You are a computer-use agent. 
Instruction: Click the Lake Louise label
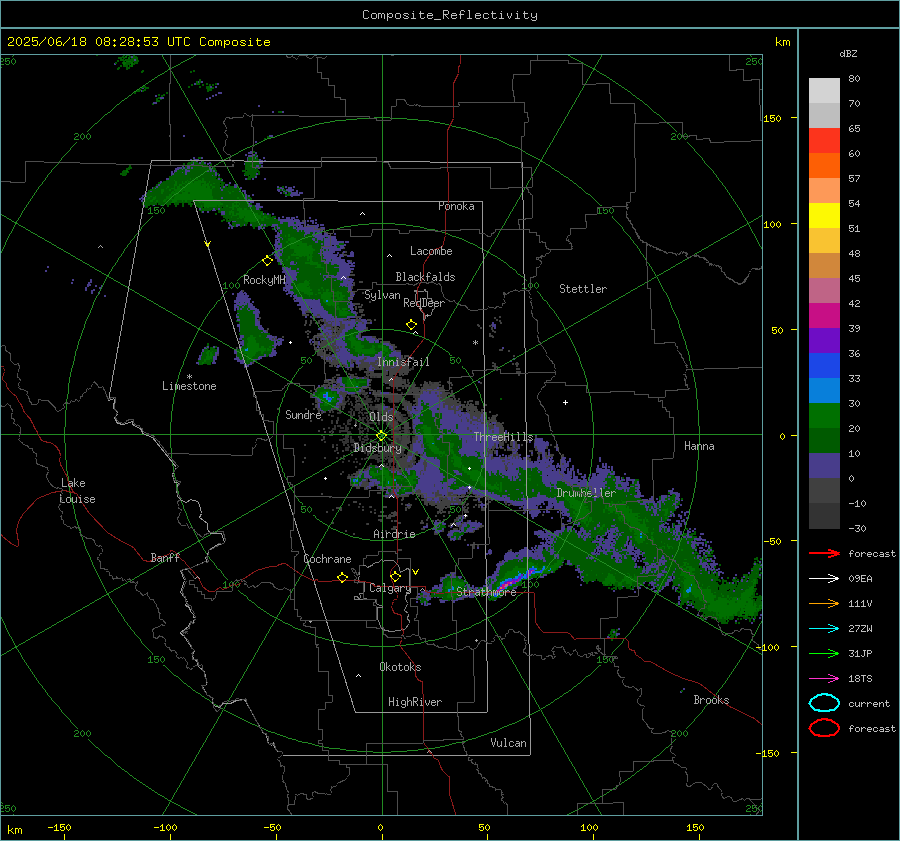tap(77, 491)
